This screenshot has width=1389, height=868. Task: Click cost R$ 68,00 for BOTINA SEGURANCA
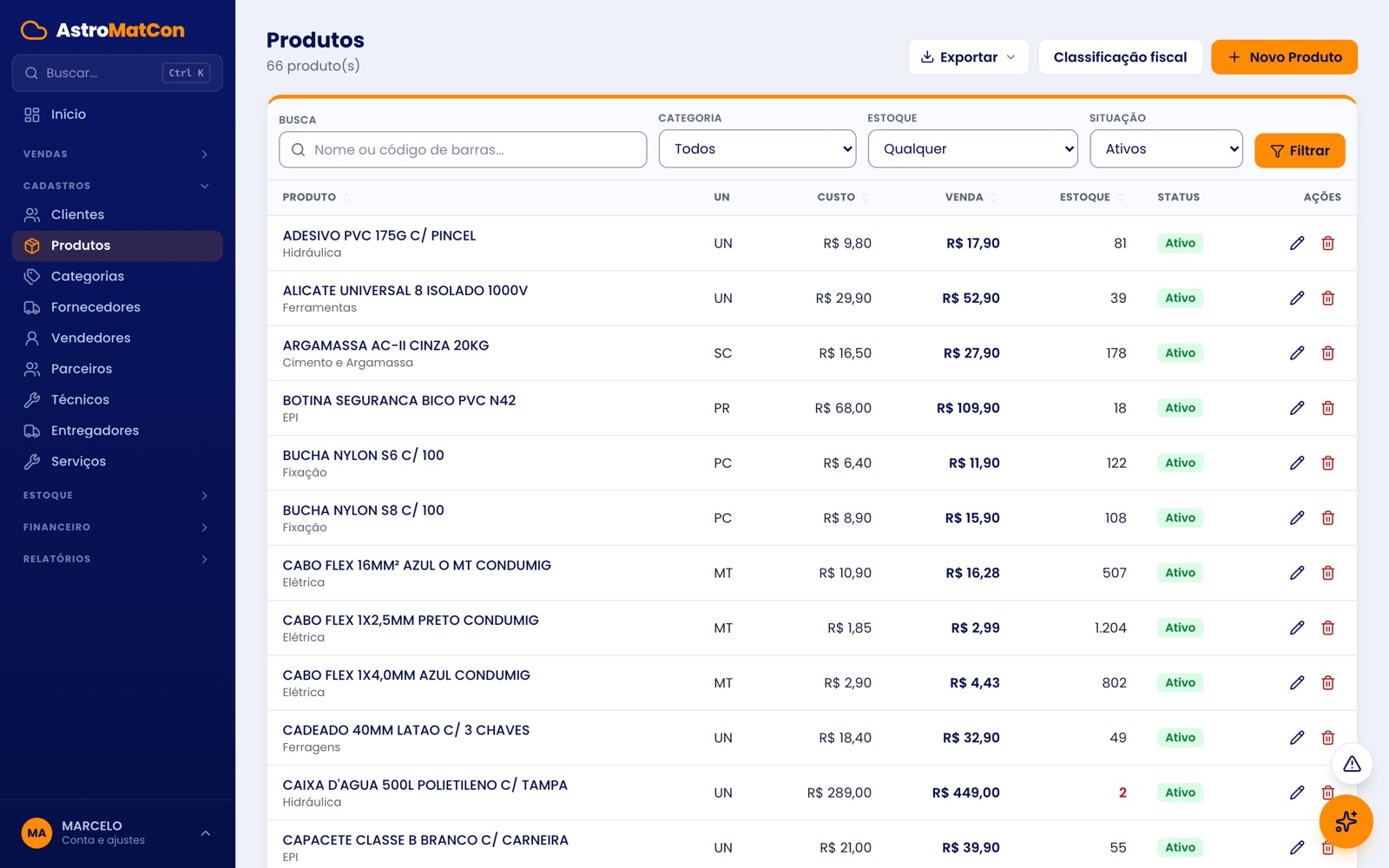click(843, 408)
